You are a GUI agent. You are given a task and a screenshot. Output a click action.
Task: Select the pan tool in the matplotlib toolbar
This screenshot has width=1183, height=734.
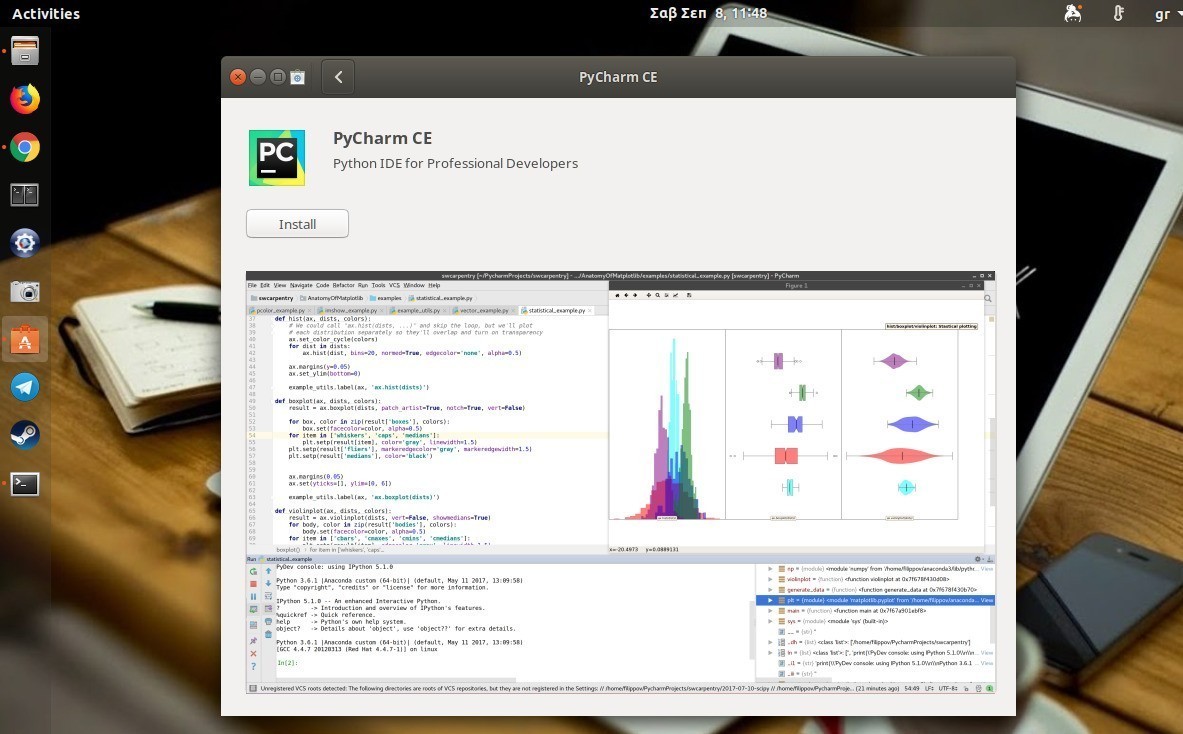(x=648, y=295)
